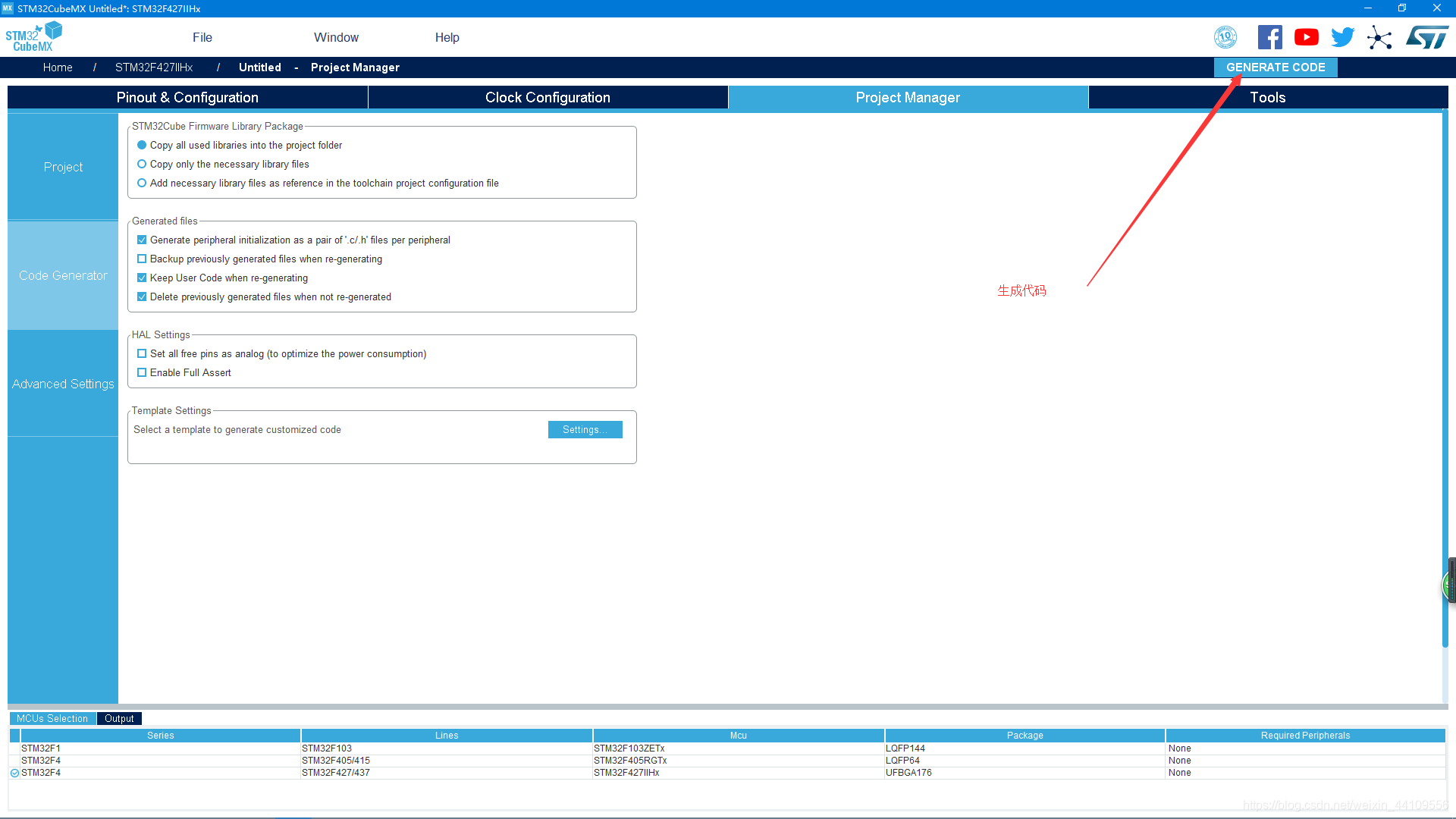Click the 10 years anniversary badge icon

point(1225,37)
